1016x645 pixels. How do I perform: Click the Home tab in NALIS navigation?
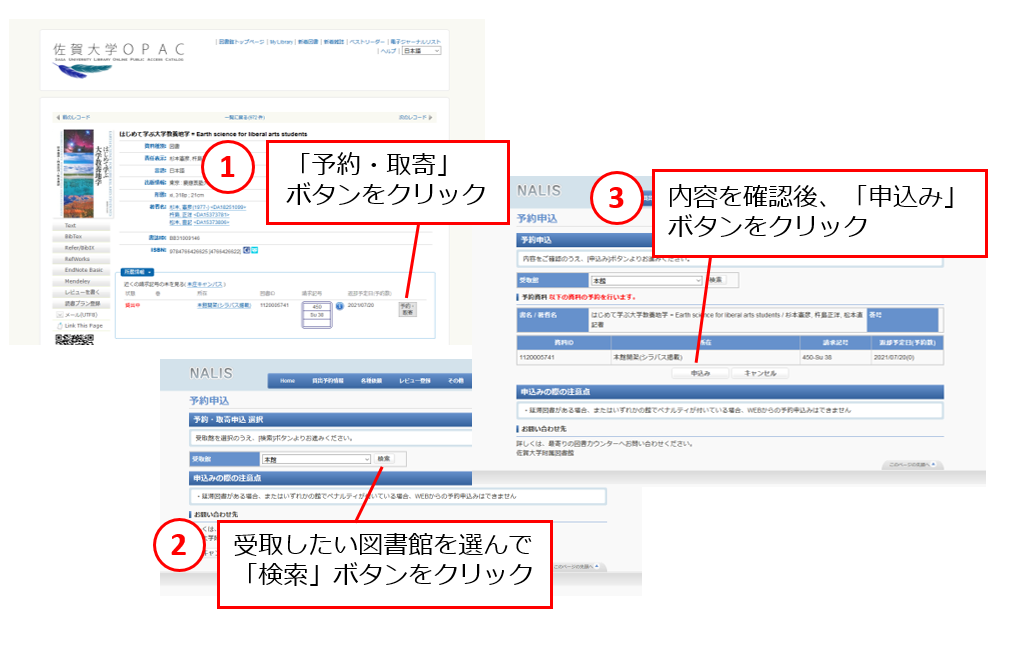point(288,381)
